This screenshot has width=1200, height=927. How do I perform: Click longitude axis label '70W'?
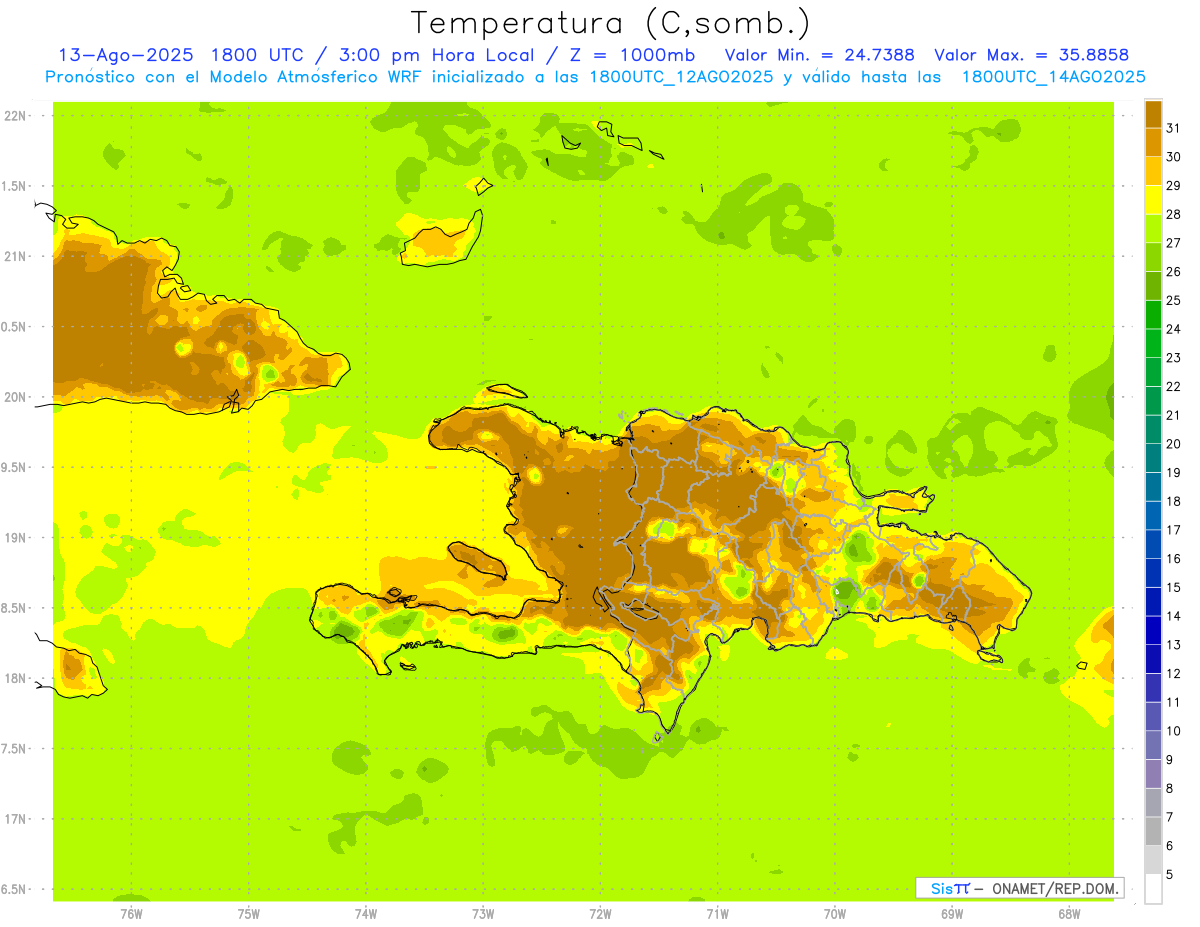click(835, 914)
